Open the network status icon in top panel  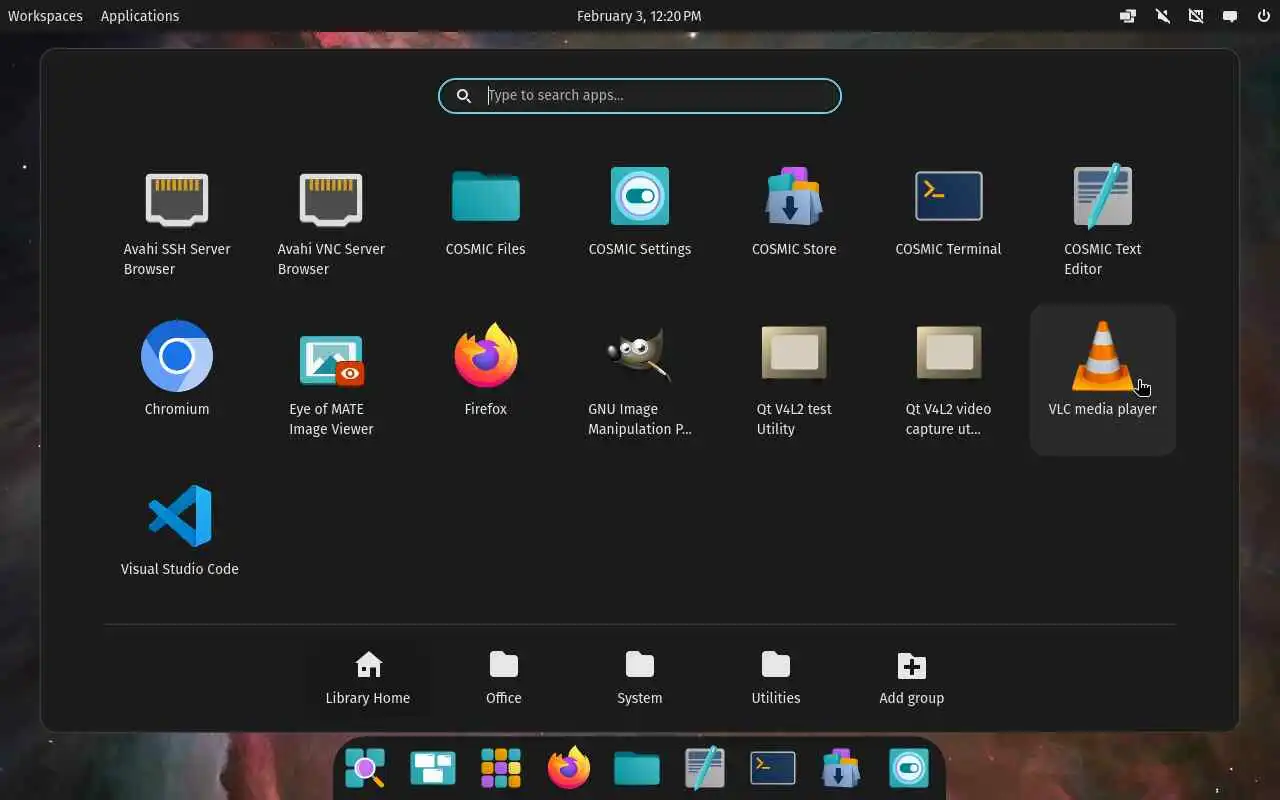click(1196, 16)
